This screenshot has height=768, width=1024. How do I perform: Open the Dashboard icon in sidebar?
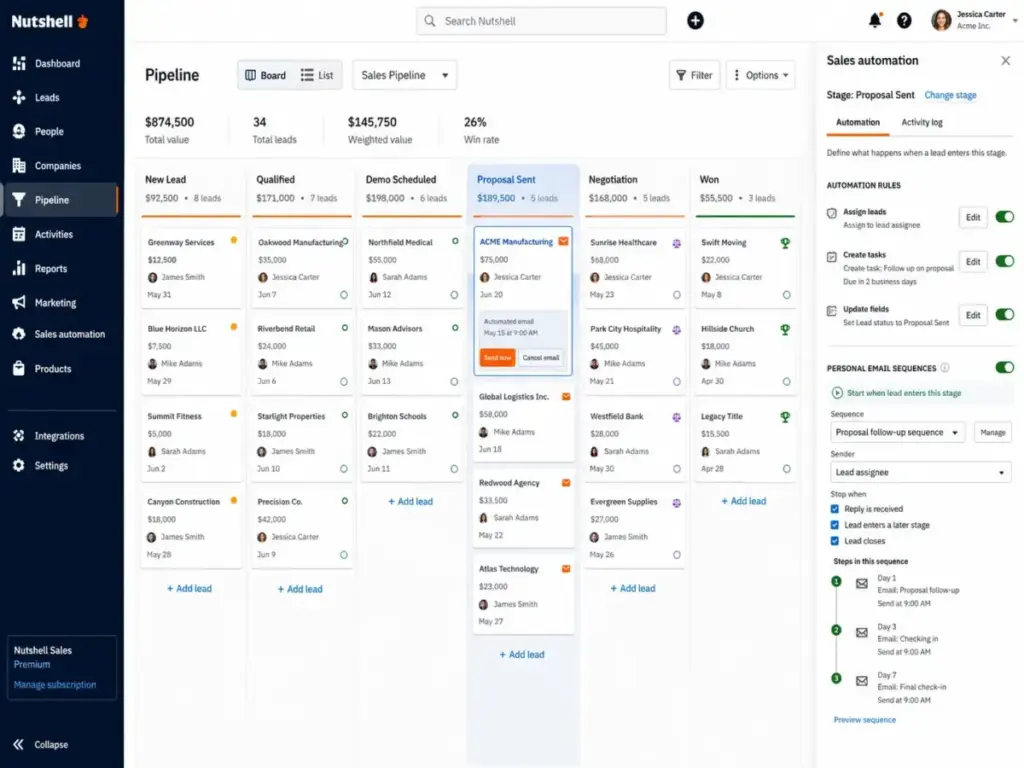point(19,63)
